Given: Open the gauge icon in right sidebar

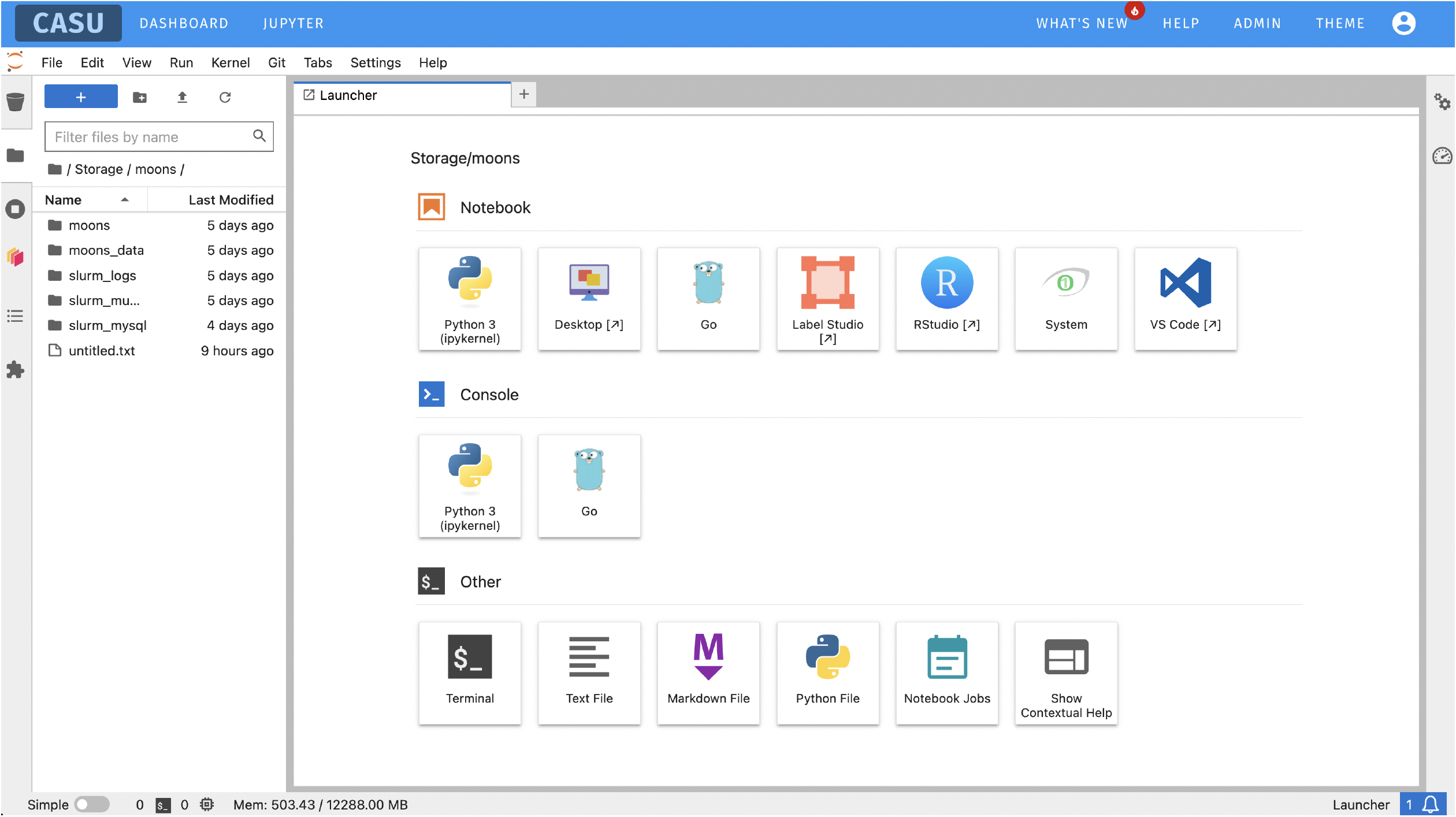Looking at the screenshot, I should (1442, 156).
